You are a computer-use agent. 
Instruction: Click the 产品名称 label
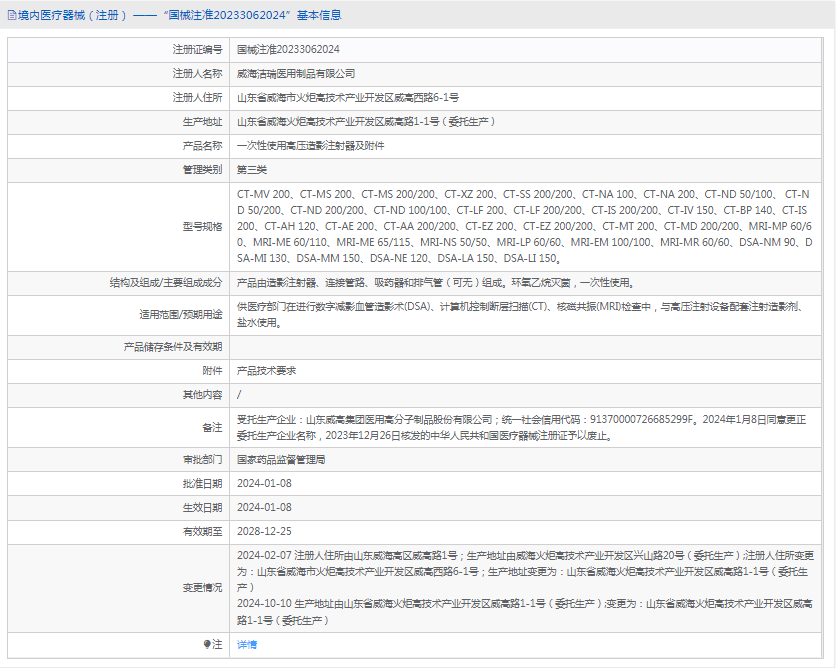point(202,146)
